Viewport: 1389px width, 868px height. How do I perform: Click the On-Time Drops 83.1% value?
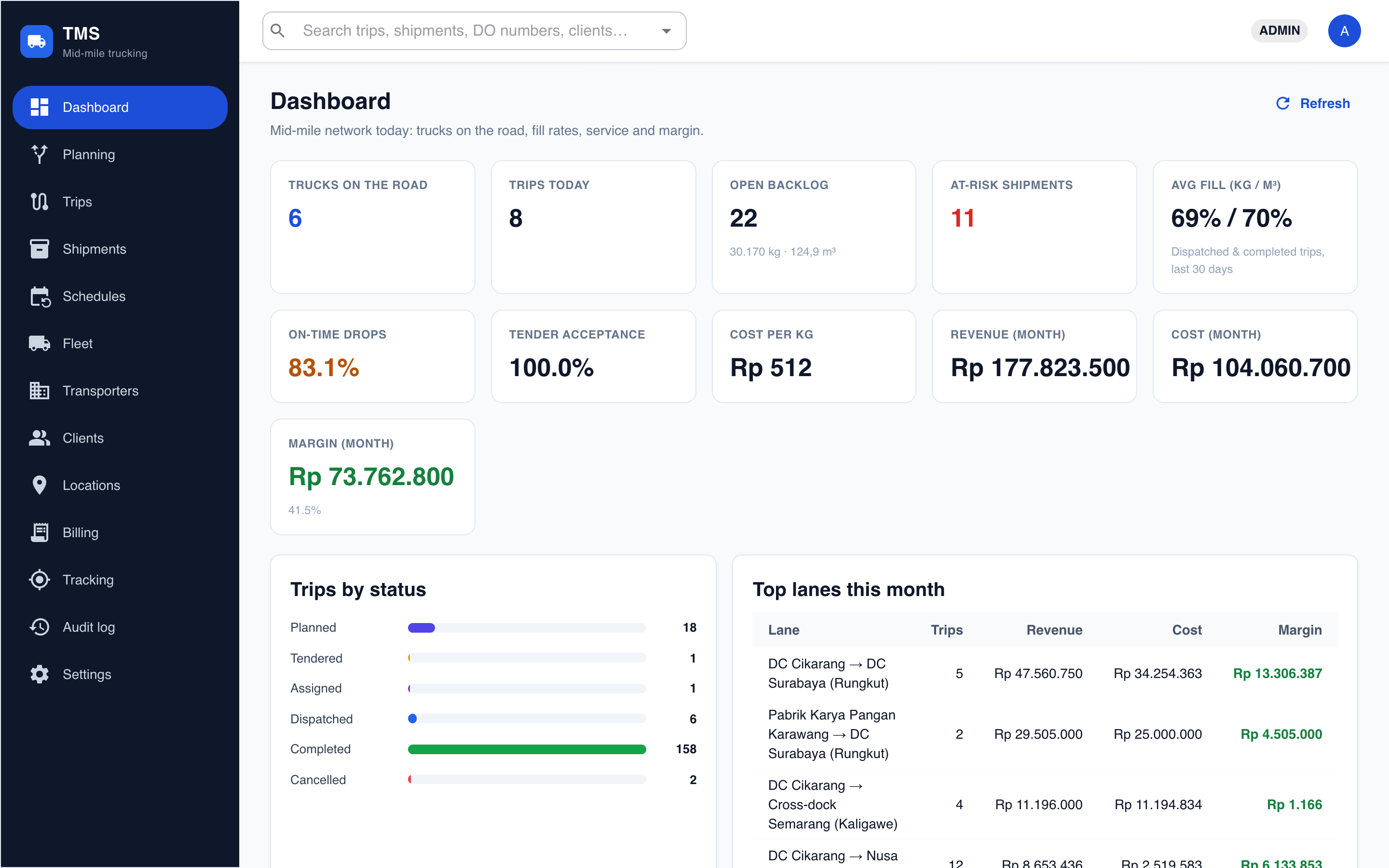(x=324, y=367)
